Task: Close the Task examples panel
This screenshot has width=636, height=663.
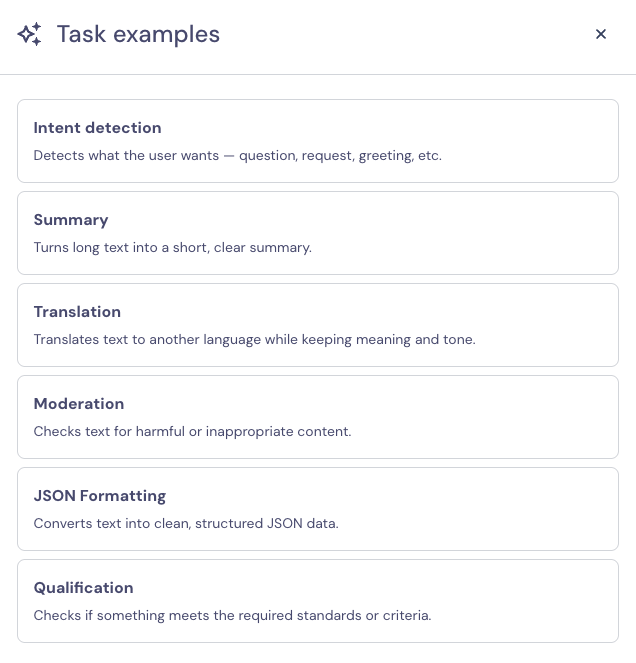Action: click(601, 34)
